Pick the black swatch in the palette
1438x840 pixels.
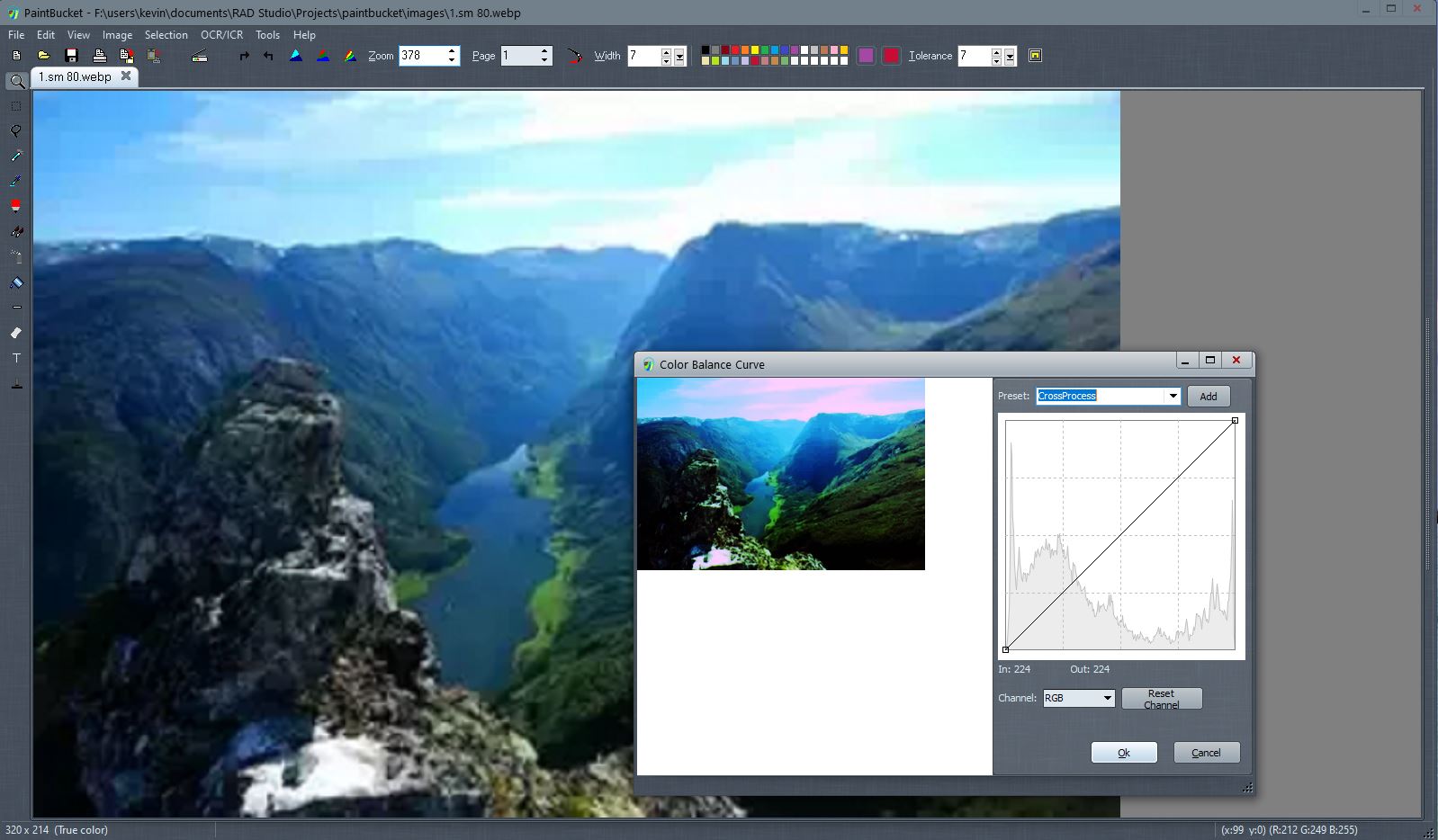(706, 50)
